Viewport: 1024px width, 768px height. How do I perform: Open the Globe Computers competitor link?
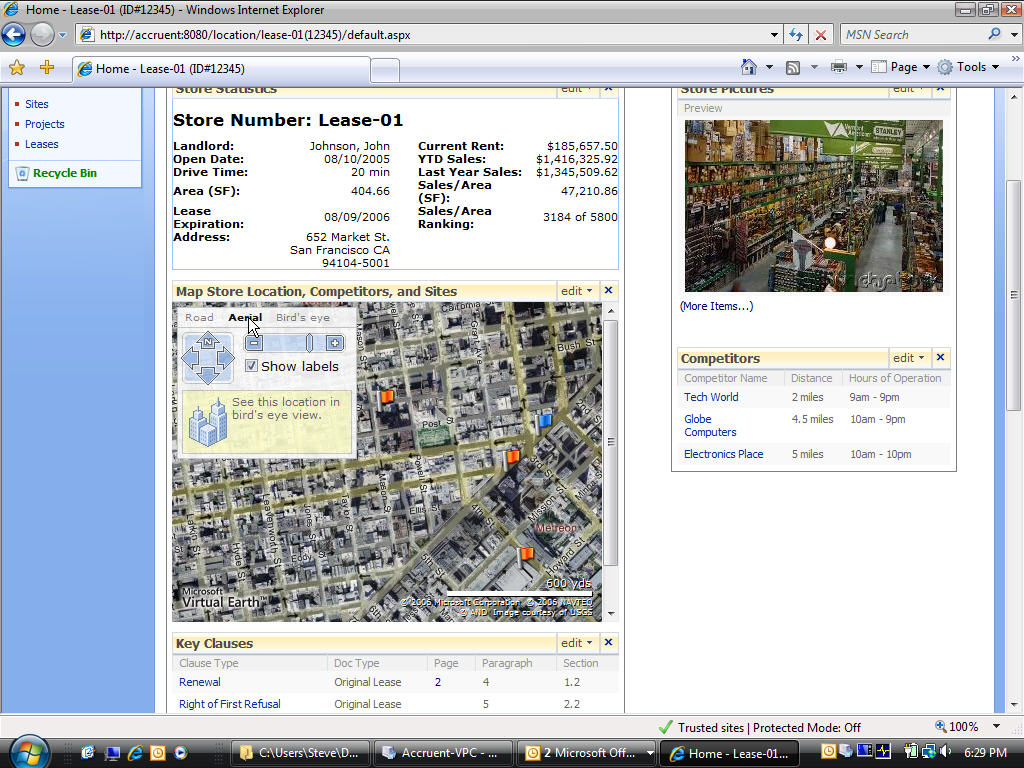pyautogui.click(x=709, y=426)
